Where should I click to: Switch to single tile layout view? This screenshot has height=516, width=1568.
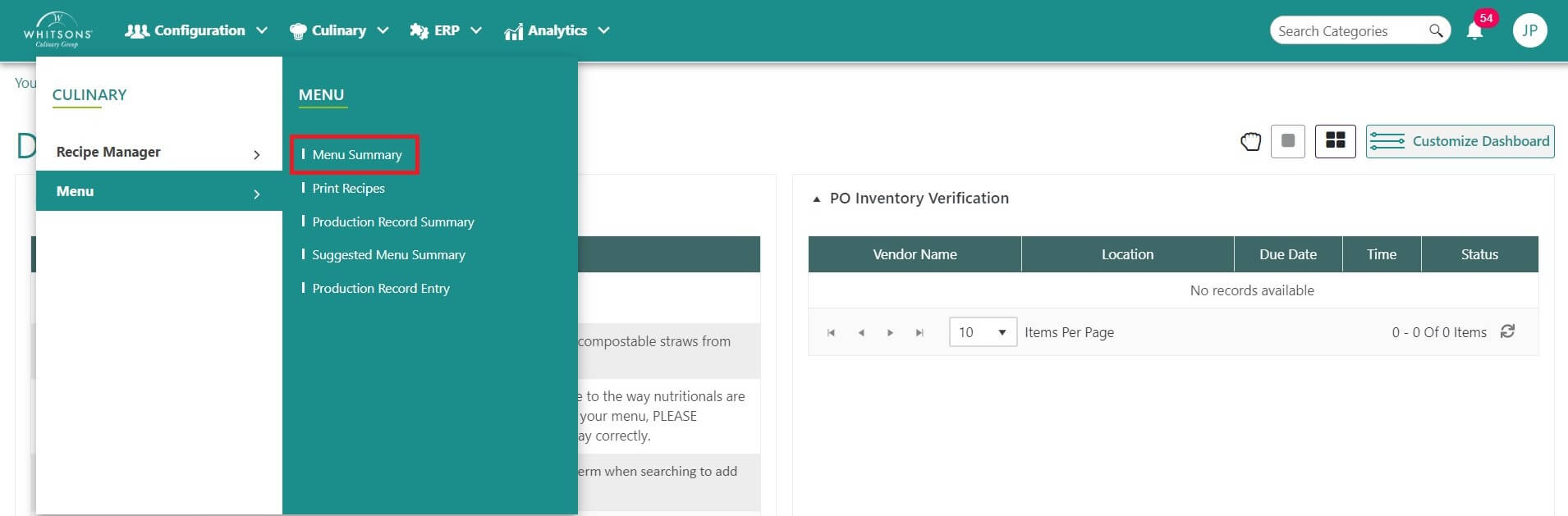[1287, 141]
